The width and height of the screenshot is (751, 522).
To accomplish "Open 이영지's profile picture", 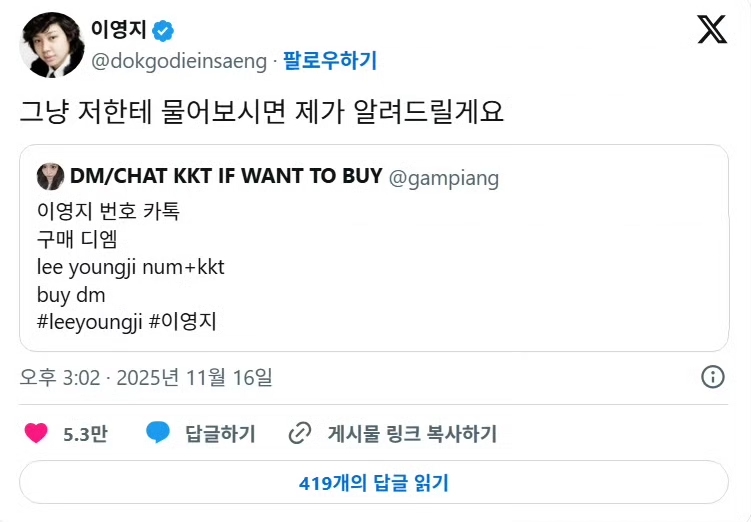I will (x=51, y=45).
